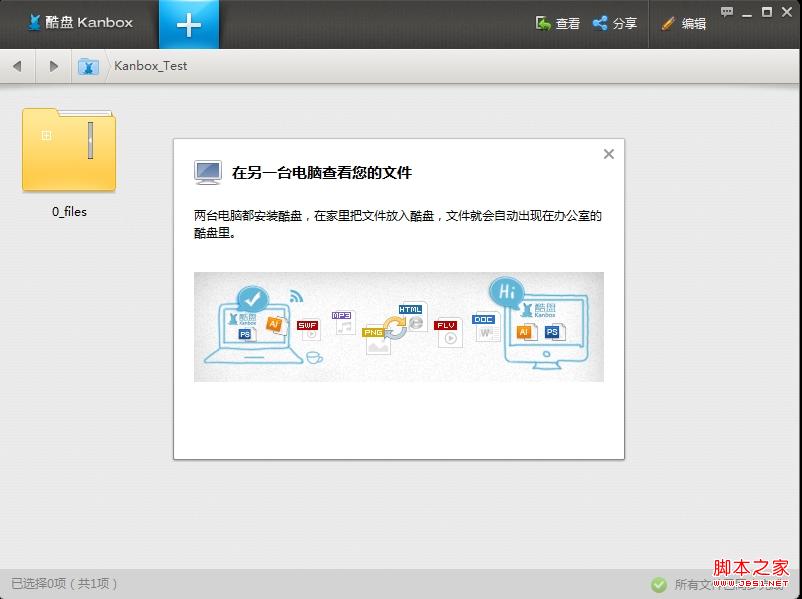Navigate back using the left arrow
The height and width of the screenshot is (599, 802).
pyautogui.click(x=16, y=65)
